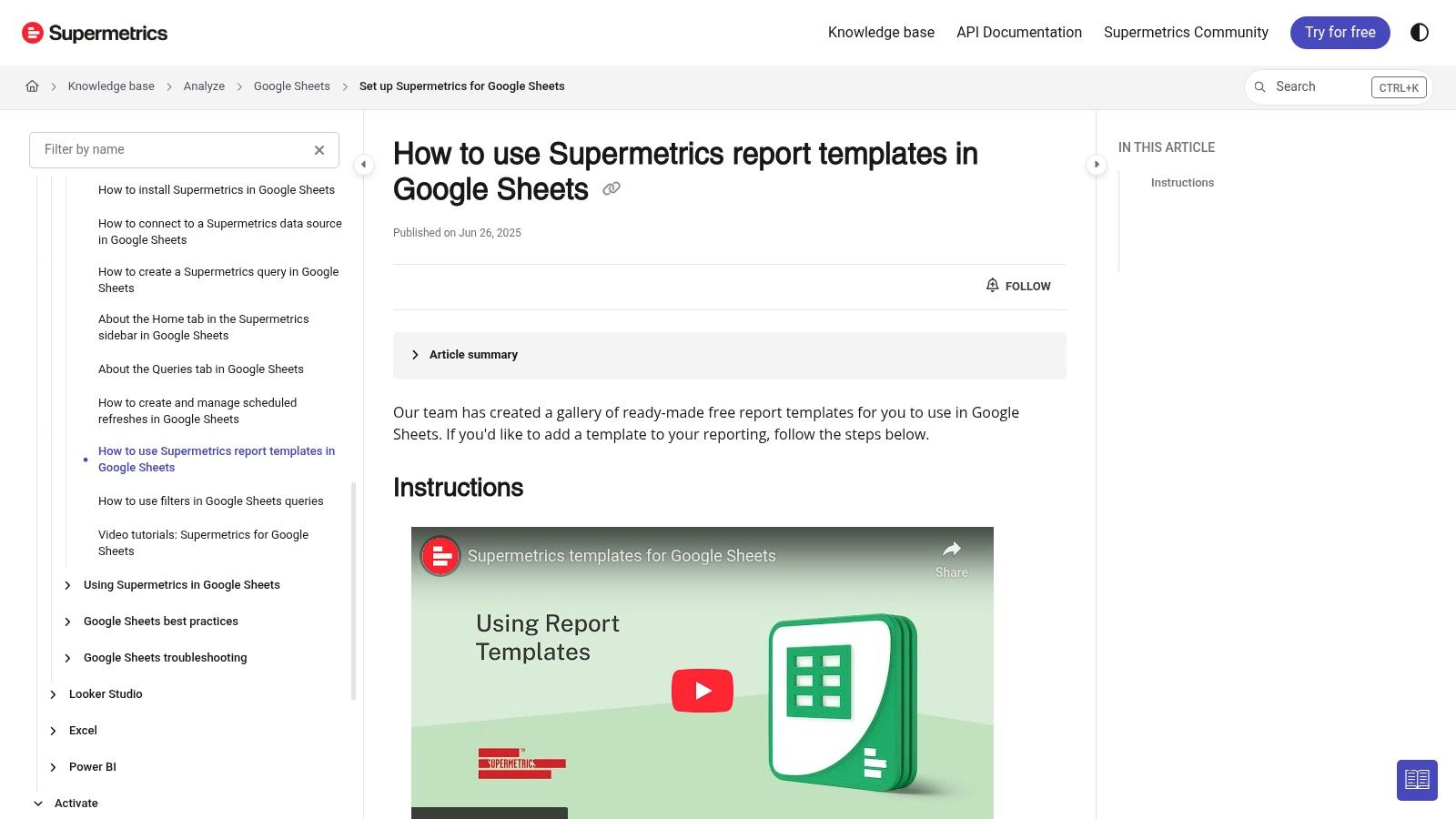This screenshot has height=819, width=1456.
Task: Follow the article using the bell icon
Action: [992, 285]
